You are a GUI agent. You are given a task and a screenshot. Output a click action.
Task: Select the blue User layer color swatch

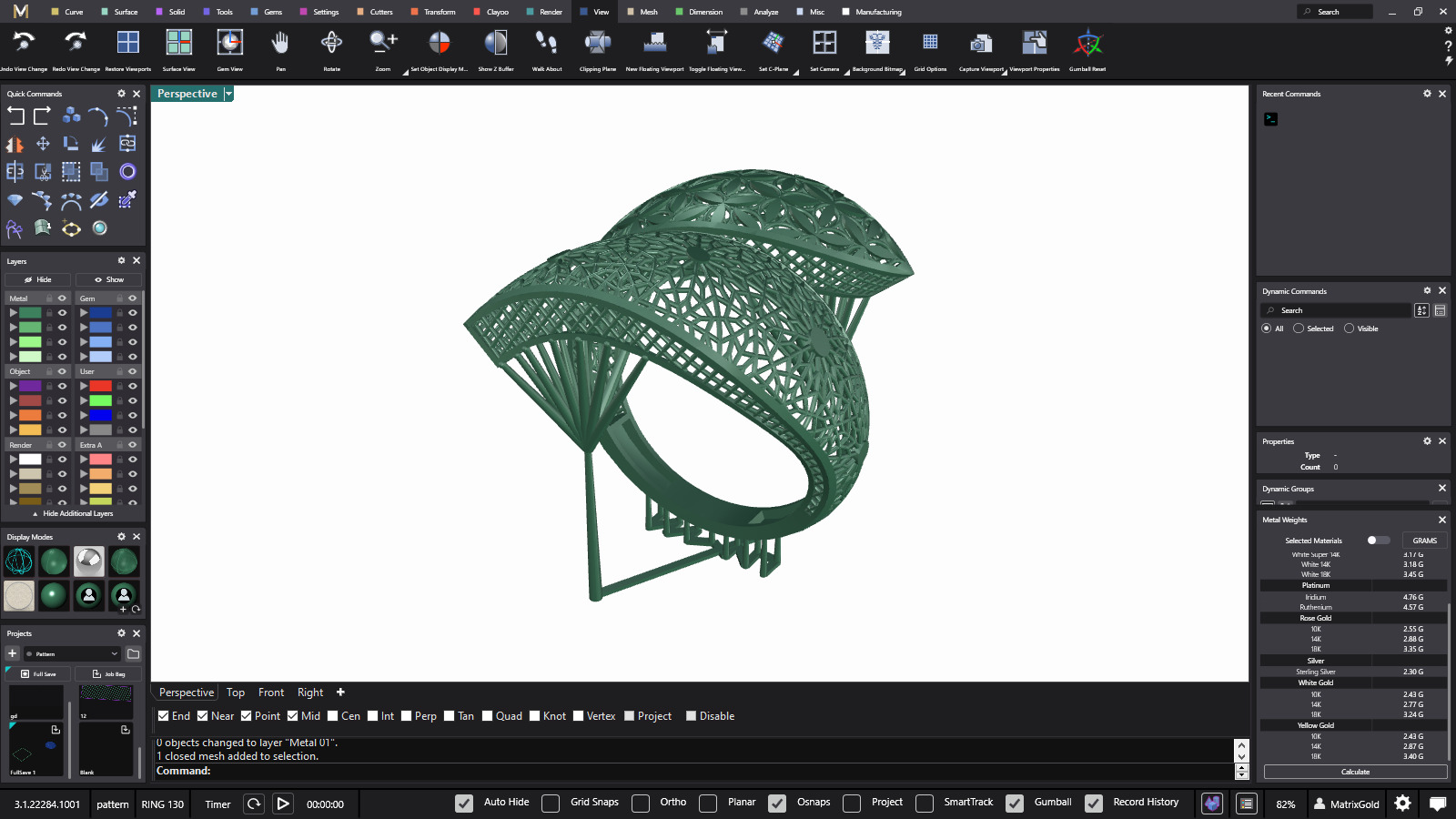tap(101, 415)
